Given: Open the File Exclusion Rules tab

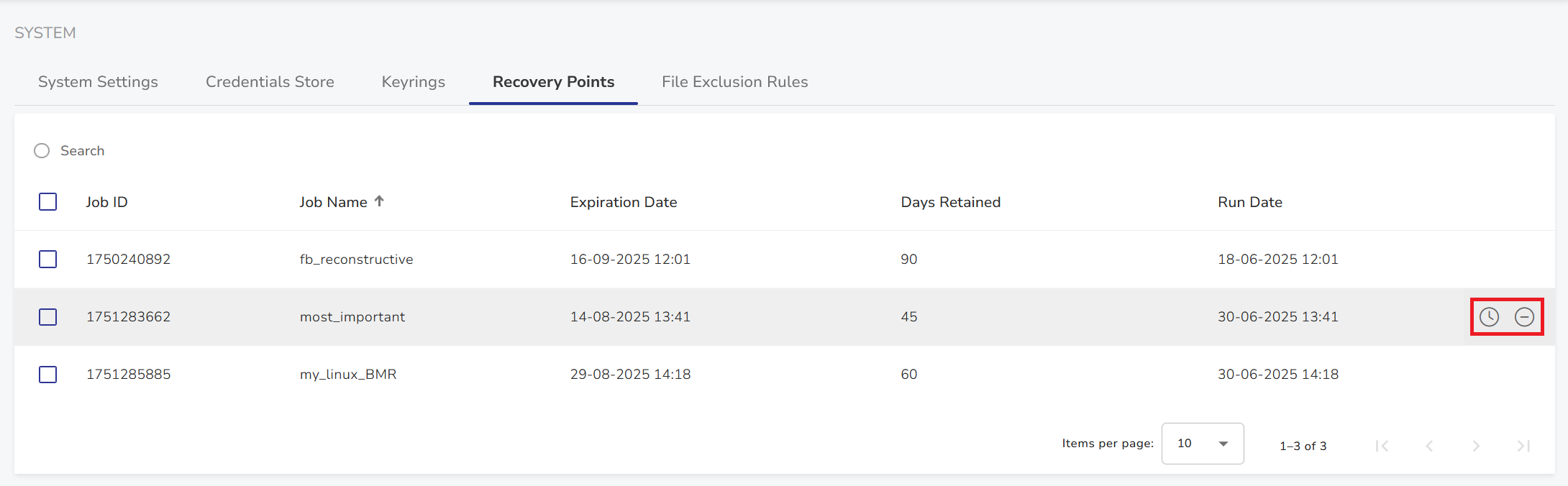Looking at the screenshot, I should [734, 82].
